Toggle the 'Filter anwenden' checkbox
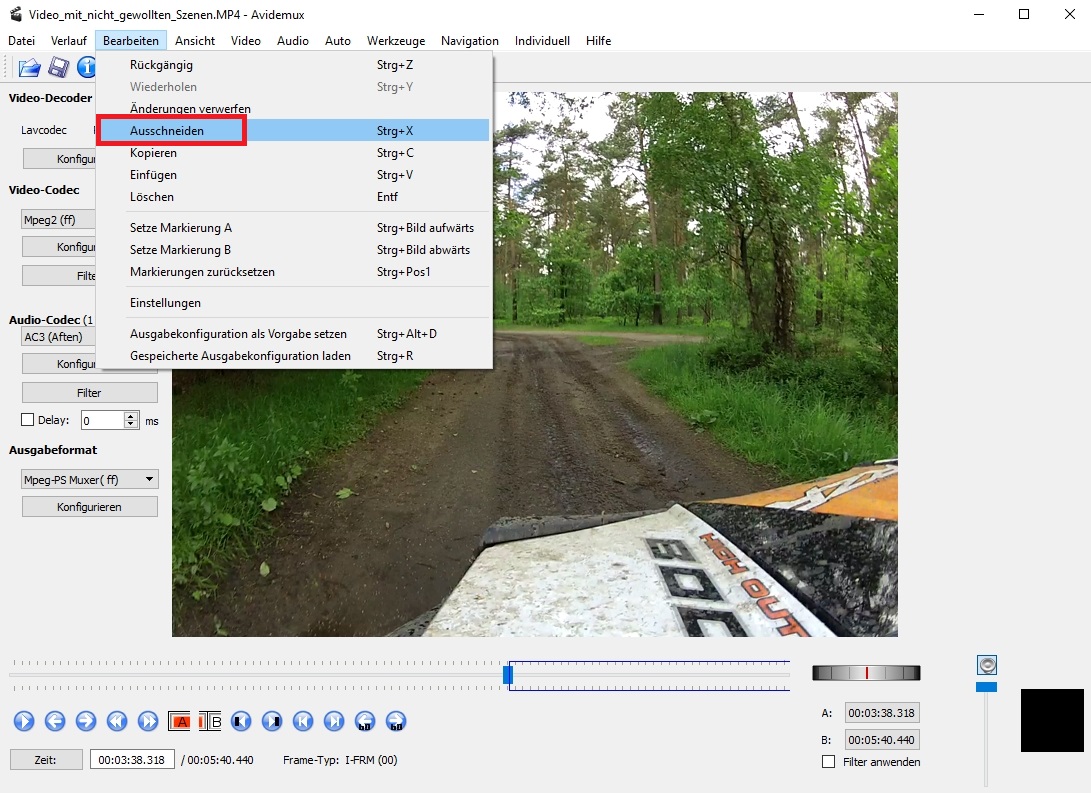The height and width of the screenshot is (793, 1091). (x=828, y=762)
